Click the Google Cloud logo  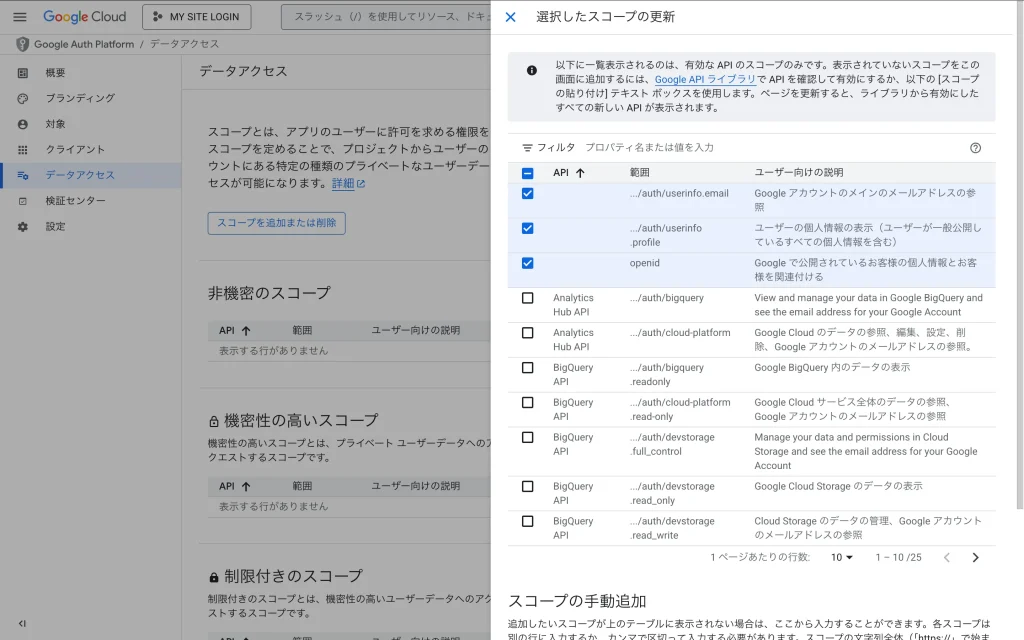pos(84,17)
